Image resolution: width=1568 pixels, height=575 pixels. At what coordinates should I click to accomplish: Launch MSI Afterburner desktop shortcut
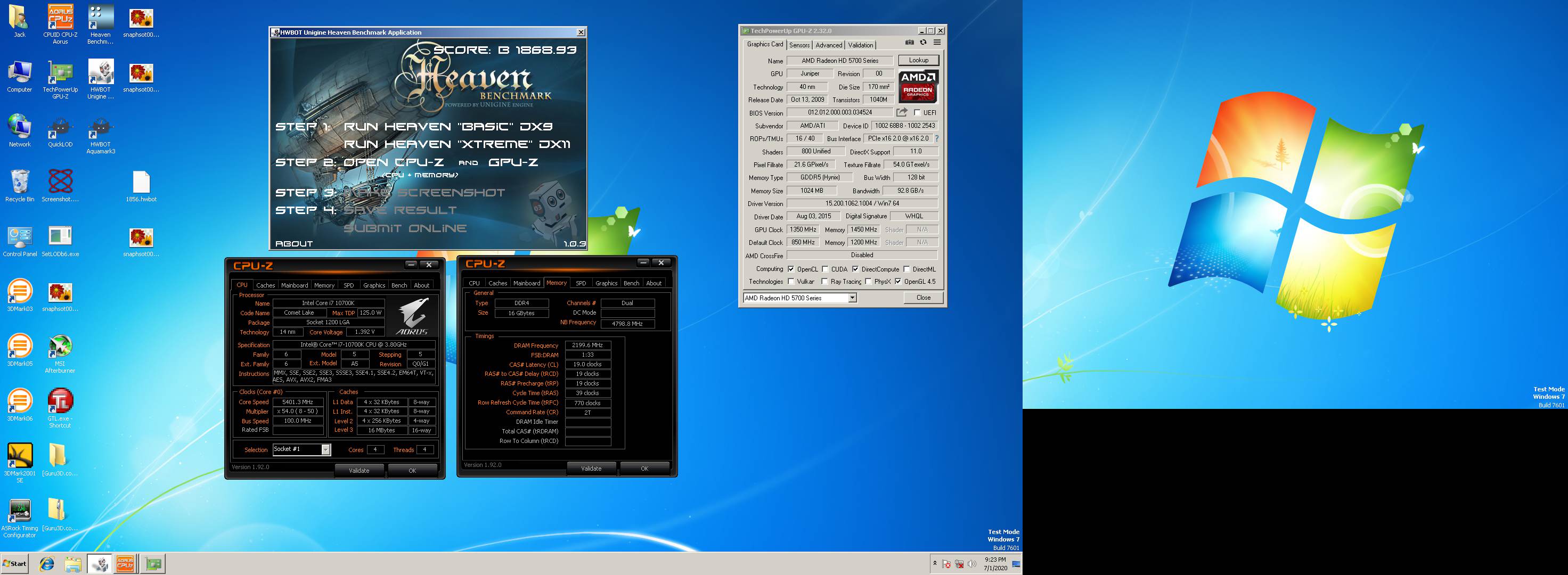60,354
